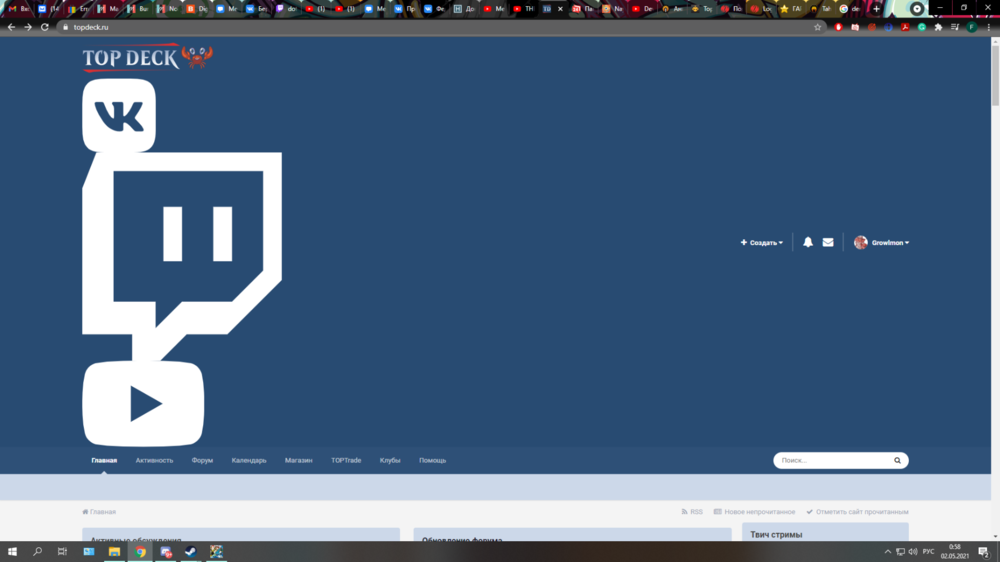Image resolution: width=1000 pixels, height=562 pixels.
Task: Switch to the Gmail browser tab
Action: 17,9
